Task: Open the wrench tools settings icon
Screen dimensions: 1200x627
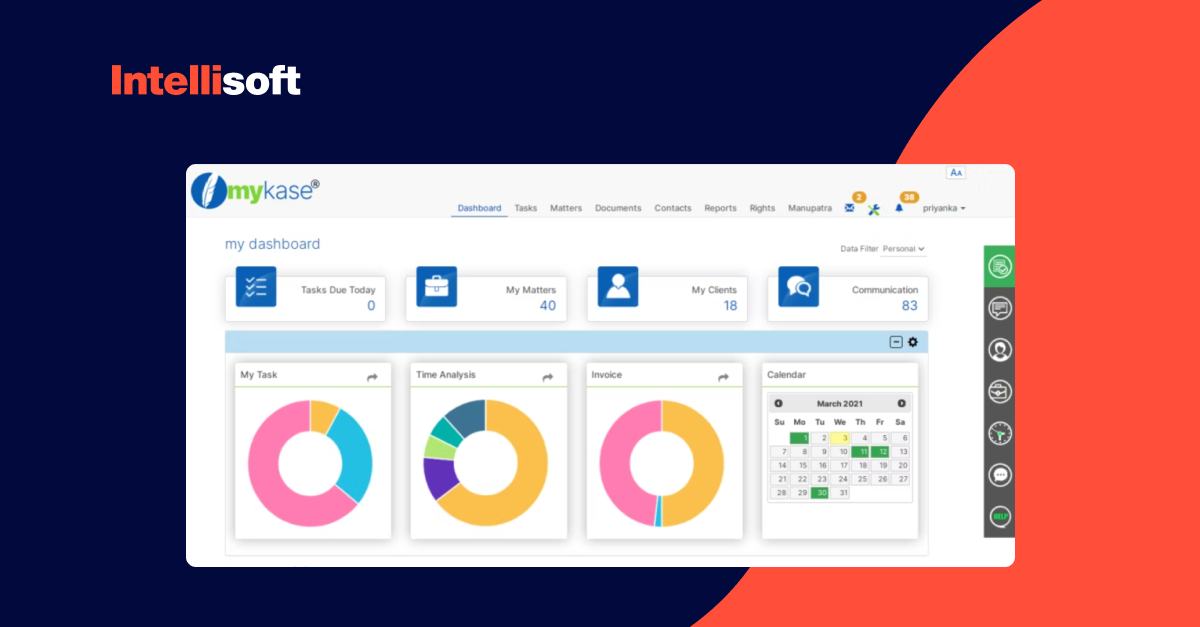Action: [x=873, y=209]
